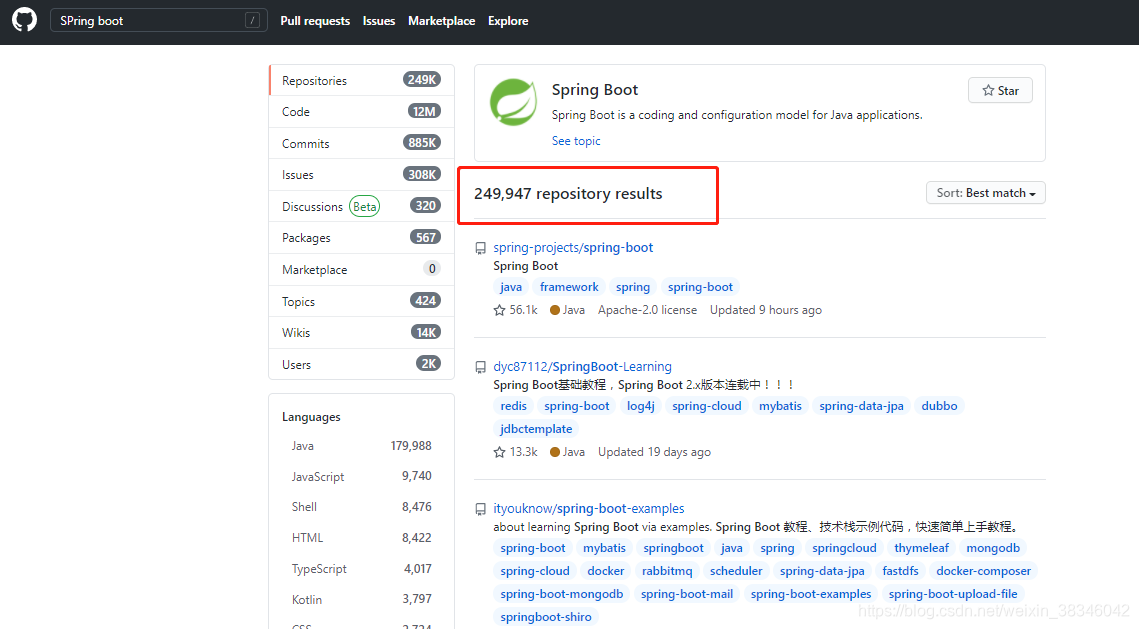1139x629 pixels.
Task: Click the log4j topic tag
Action: coord(641,406)
